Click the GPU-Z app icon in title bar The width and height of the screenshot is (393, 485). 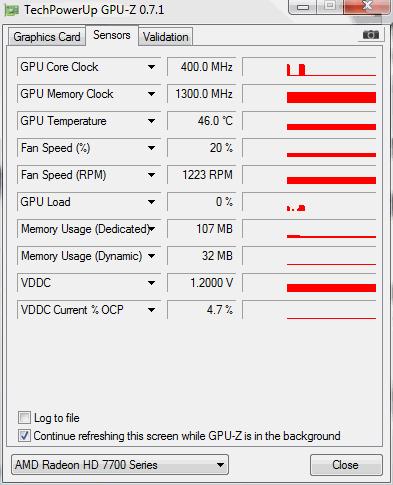[11, 10]
